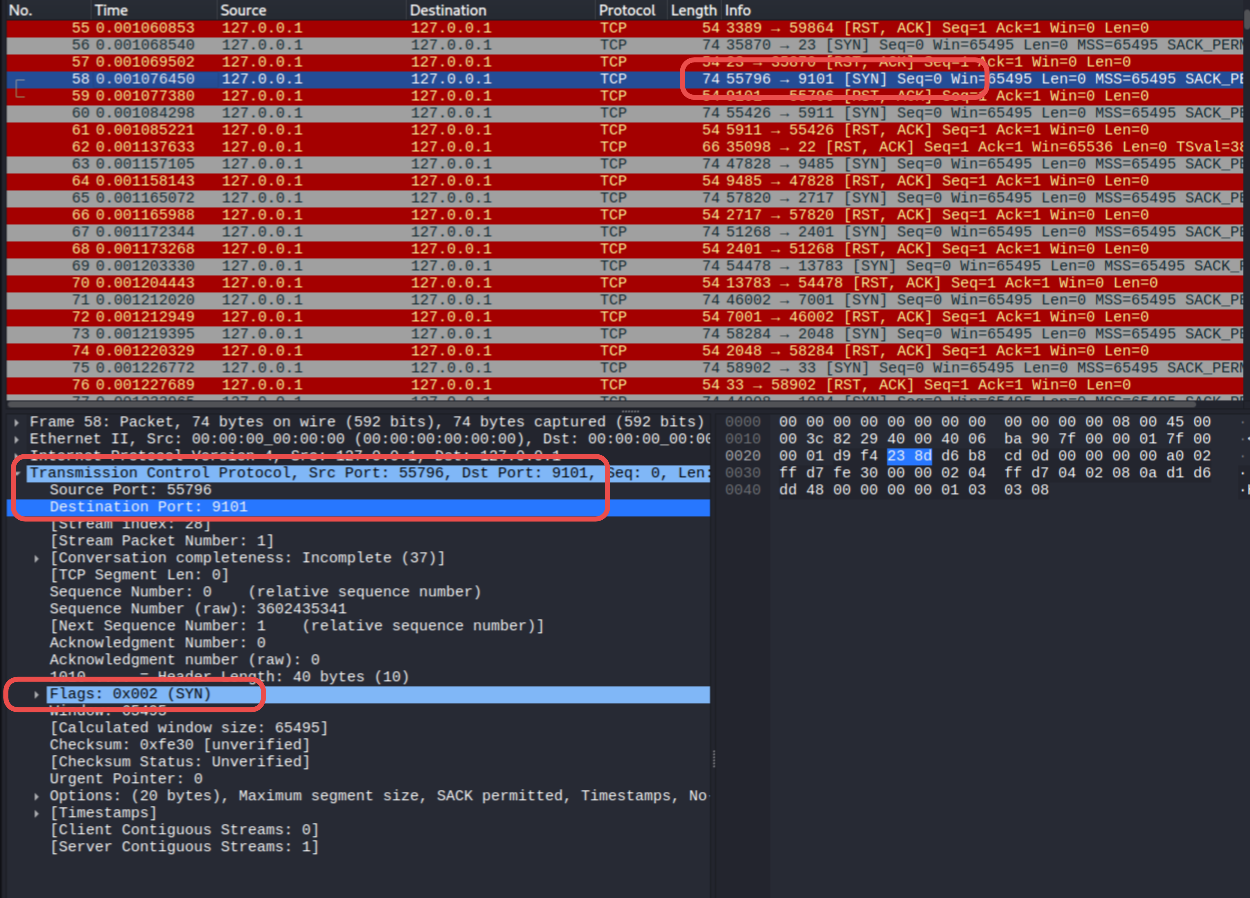Screen dimensions: 1250x898
Task: Select Acknowledgment number (raw): 0
Action: coord(185,660)
